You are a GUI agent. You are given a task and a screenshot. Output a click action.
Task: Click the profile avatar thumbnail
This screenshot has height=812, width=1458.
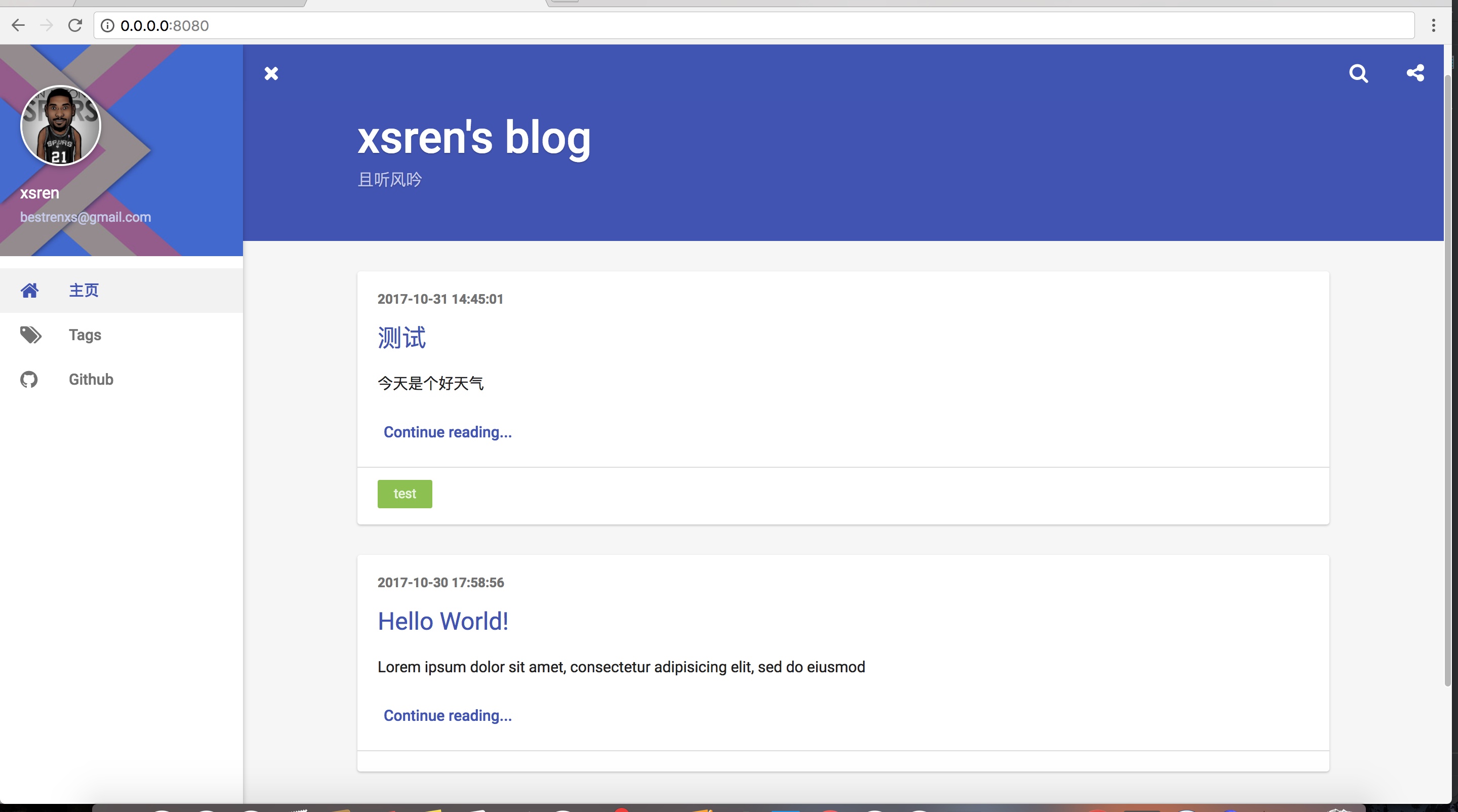[x=61, y=126]
